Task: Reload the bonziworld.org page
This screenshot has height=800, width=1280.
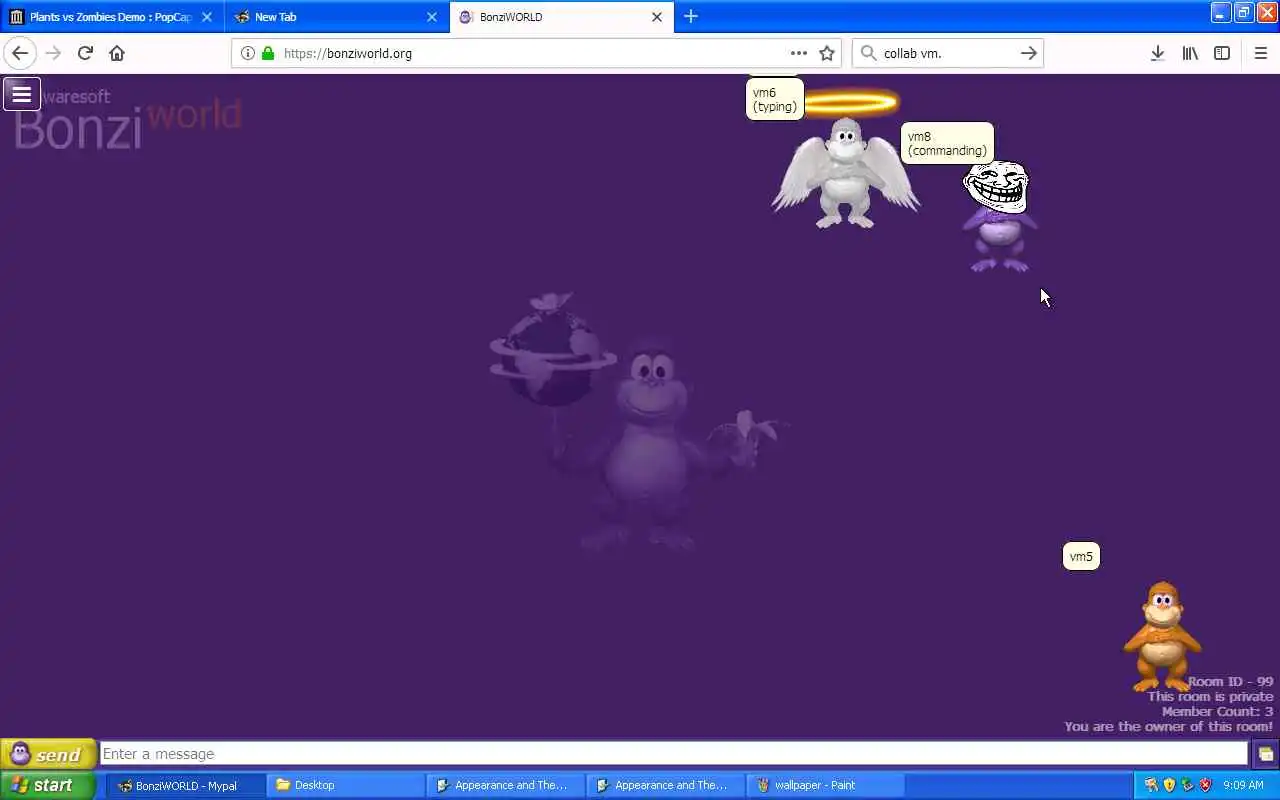Action: coord(85,53)
